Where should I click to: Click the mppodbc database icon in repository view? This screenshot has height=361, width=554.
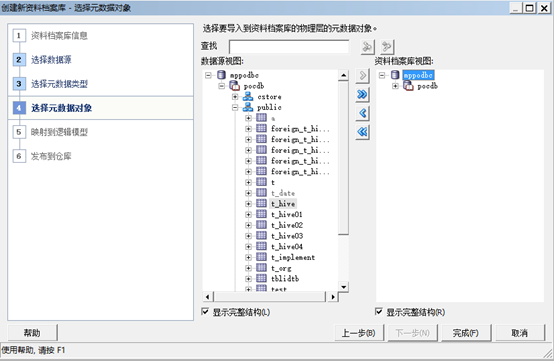pos(395,75)
